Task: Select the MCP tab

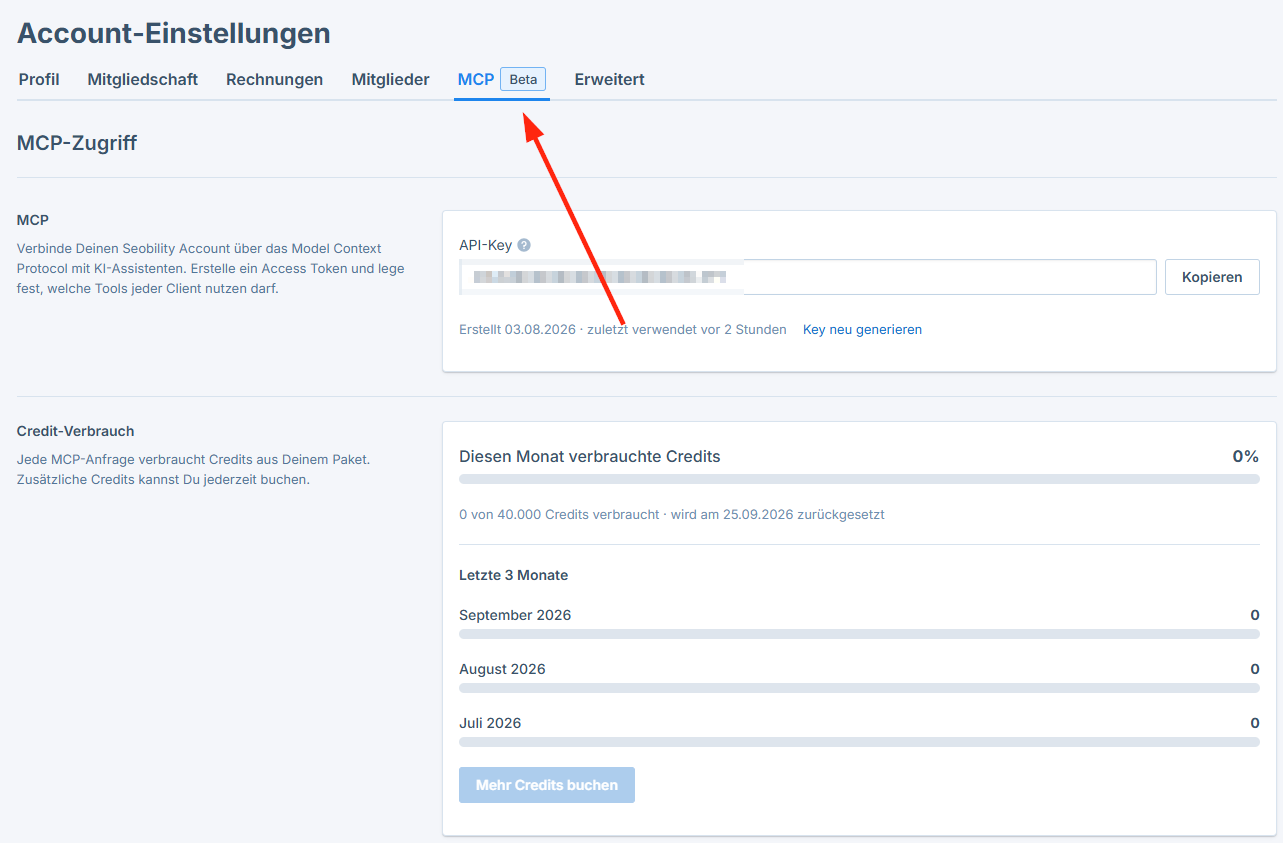Action: tap(476, 79)
